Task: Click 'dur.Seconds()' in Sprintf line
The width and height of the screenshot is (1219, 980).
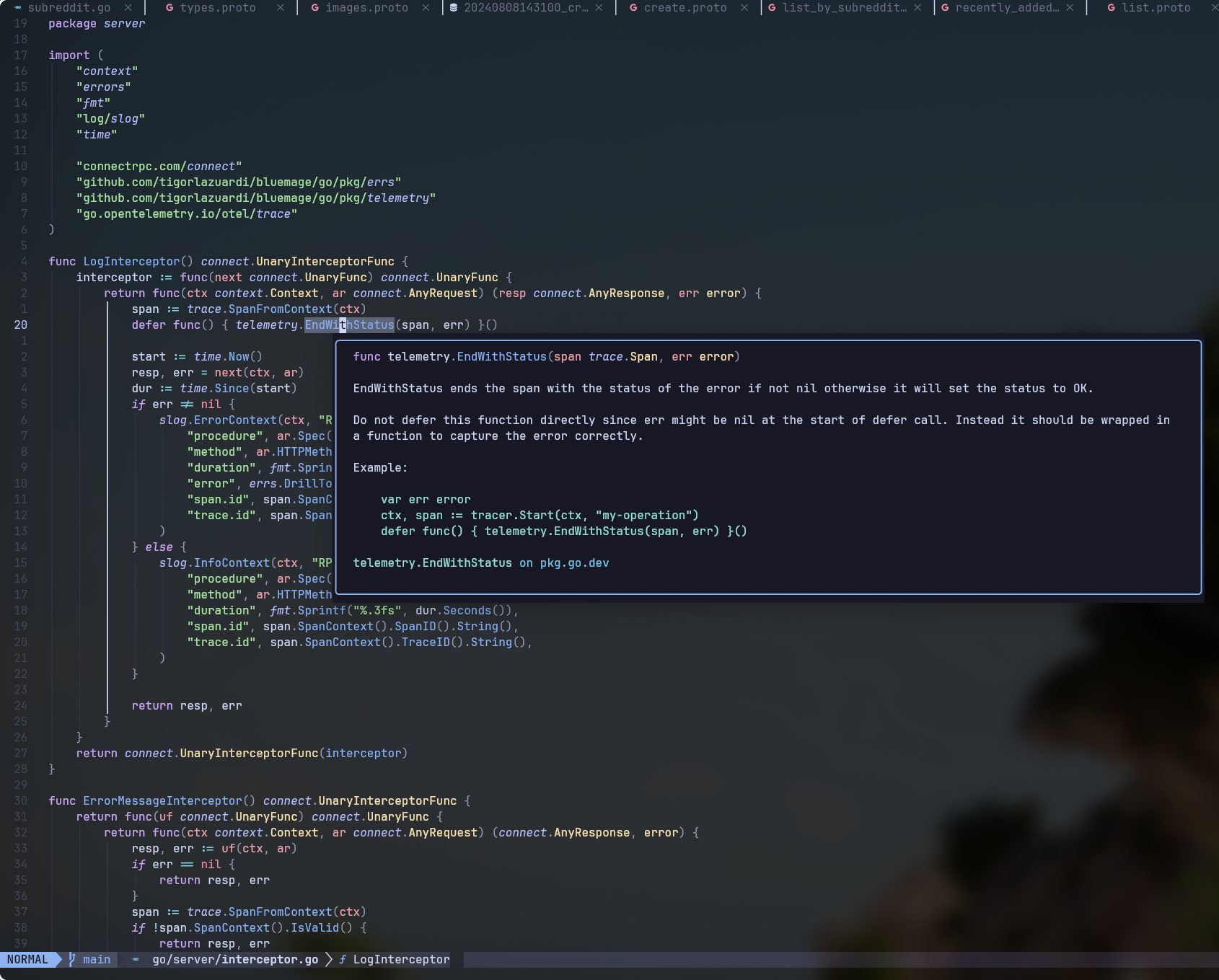Action: pos(463,610)
